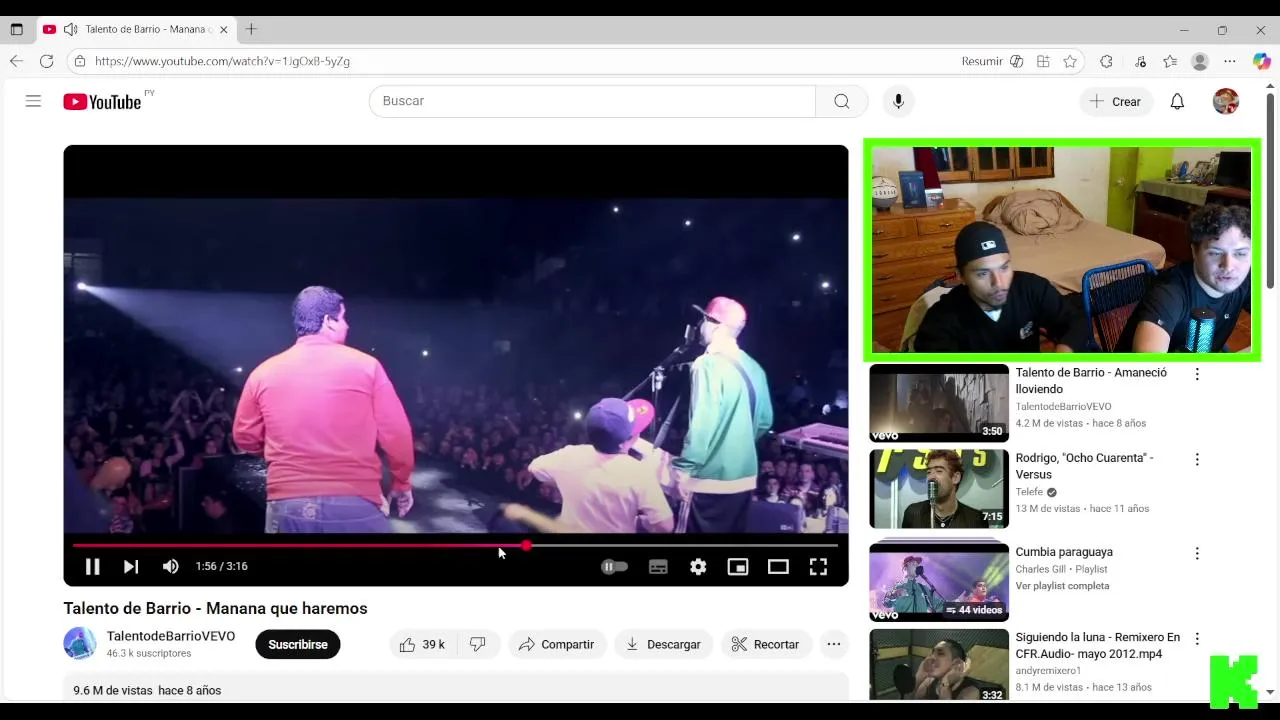Open browser essentials icon near favorites
The image size is (1280, 720).
[1140, 61]
